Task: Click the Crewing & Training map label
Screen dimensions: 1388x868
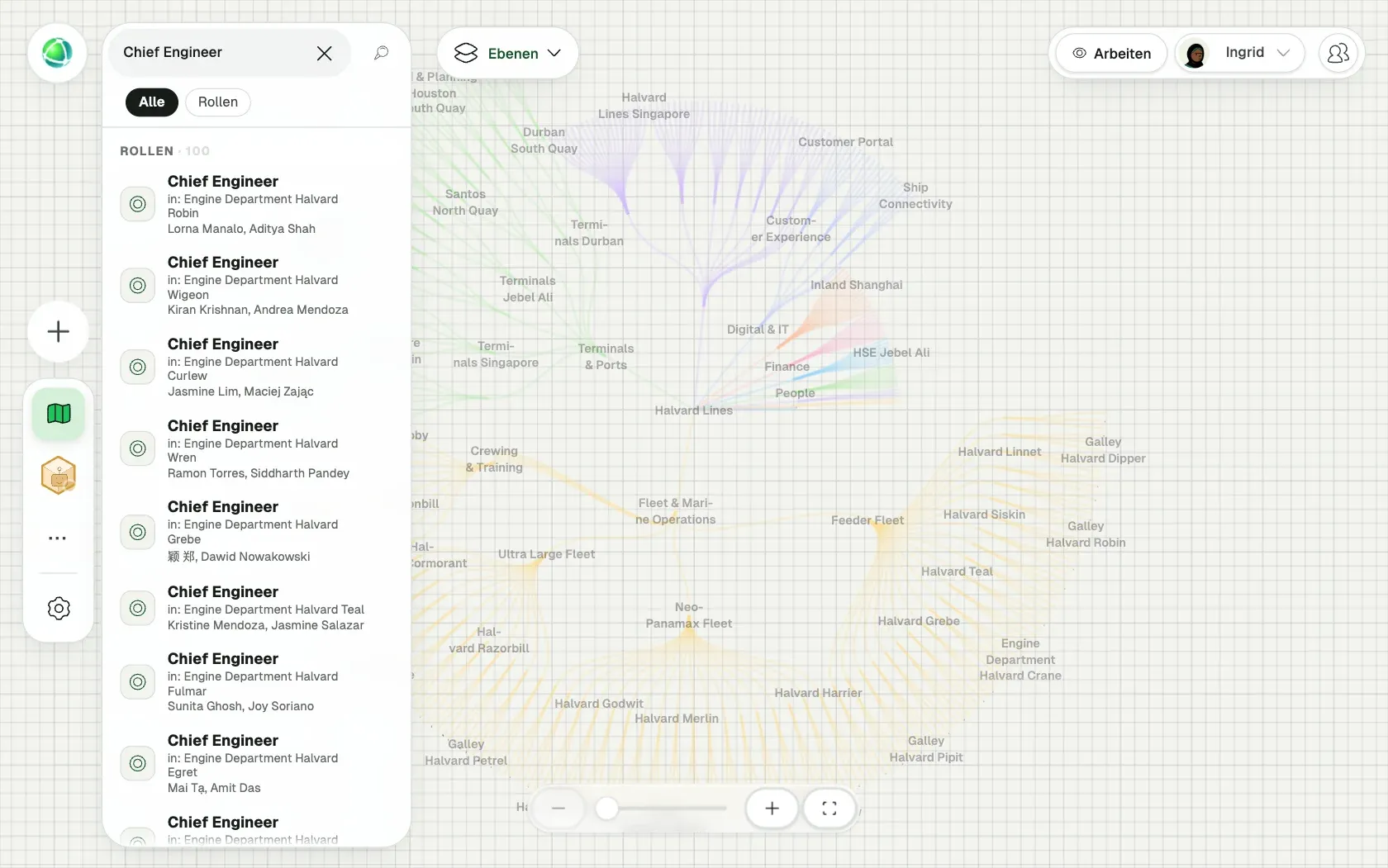Action: click(x=494, y=459)
